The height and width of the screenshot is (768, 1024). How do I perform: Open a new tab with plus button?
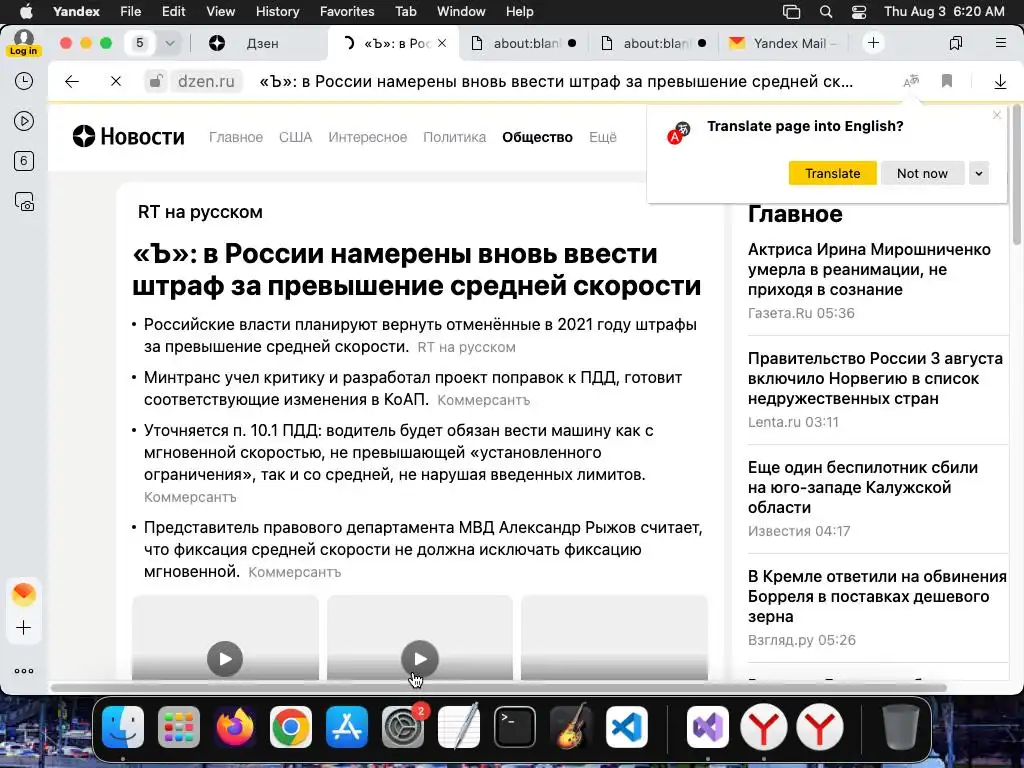[873, 43]
